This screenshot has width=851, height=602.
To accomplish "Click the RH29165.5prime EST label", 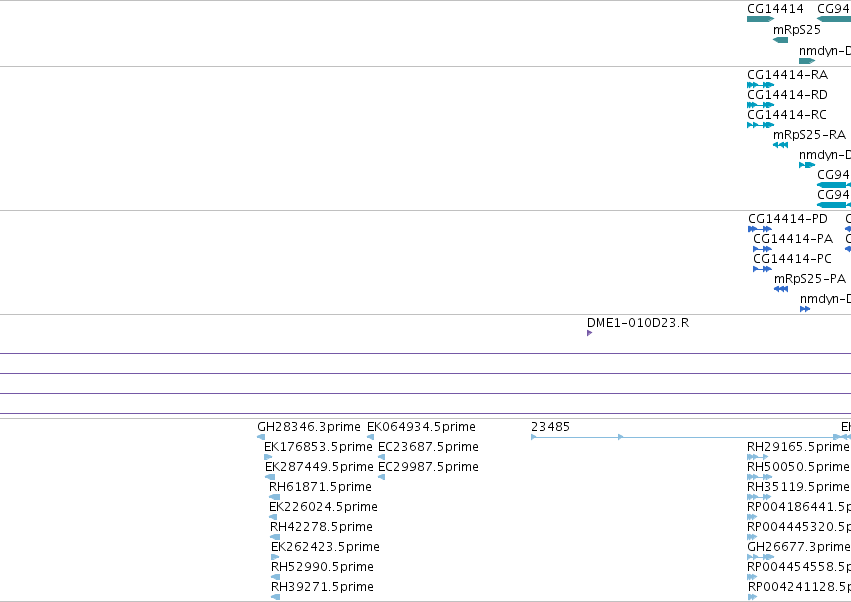I will pos(798,447).
